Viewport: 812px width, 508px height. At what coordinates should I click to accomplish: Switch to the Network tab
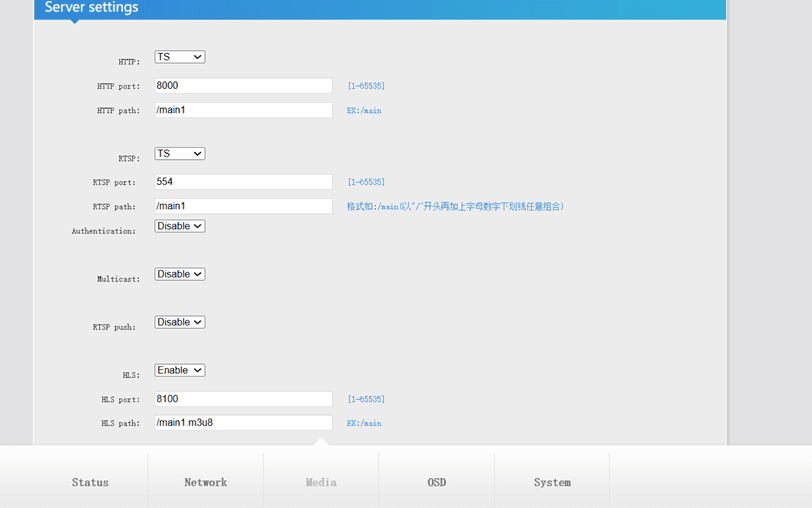[x=206, y=482]
